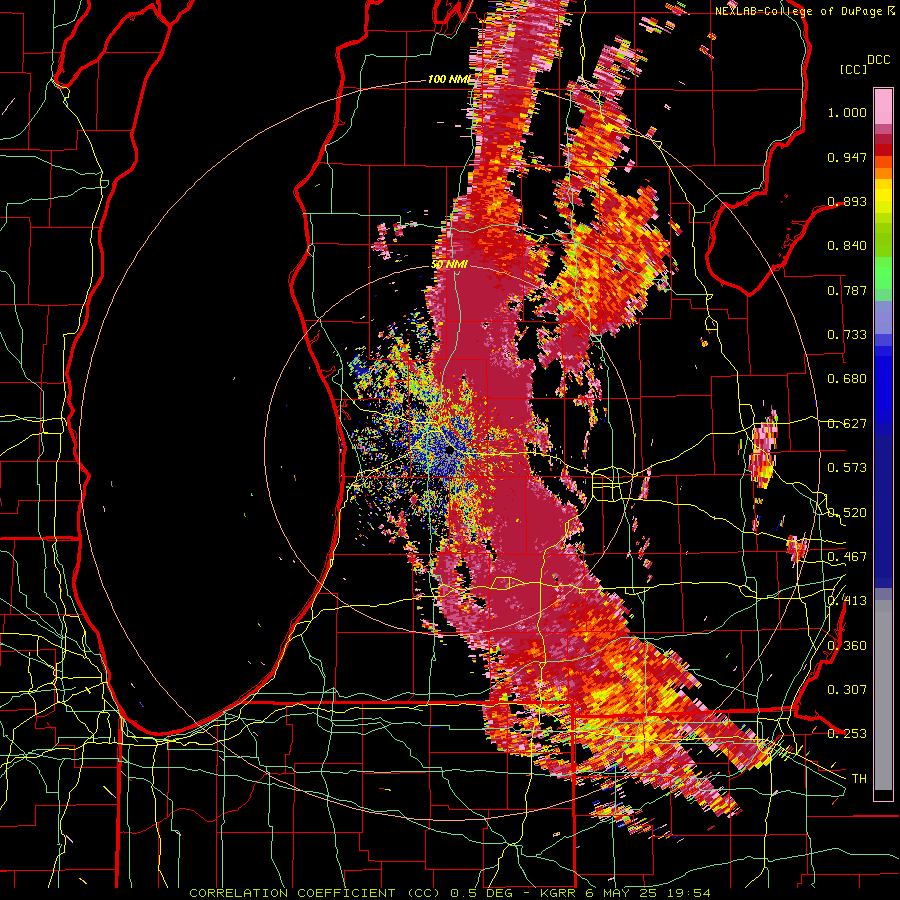The width and height of the screenshot is (900, 900).
Task: Click the 50 NMI range ring label
Action: (x=449, y=265)
